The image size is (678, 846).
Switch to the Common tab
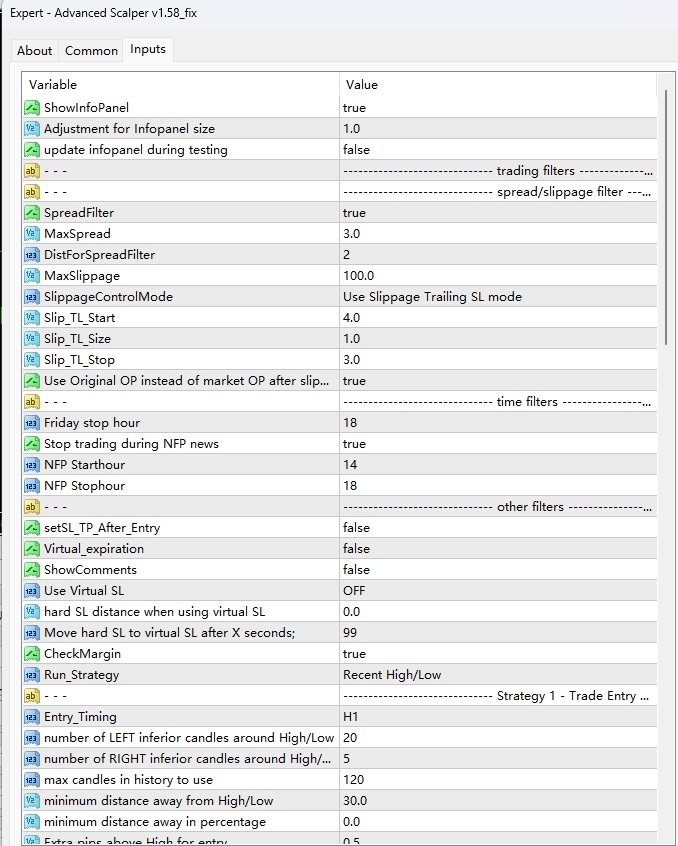[x=91, y=50]
